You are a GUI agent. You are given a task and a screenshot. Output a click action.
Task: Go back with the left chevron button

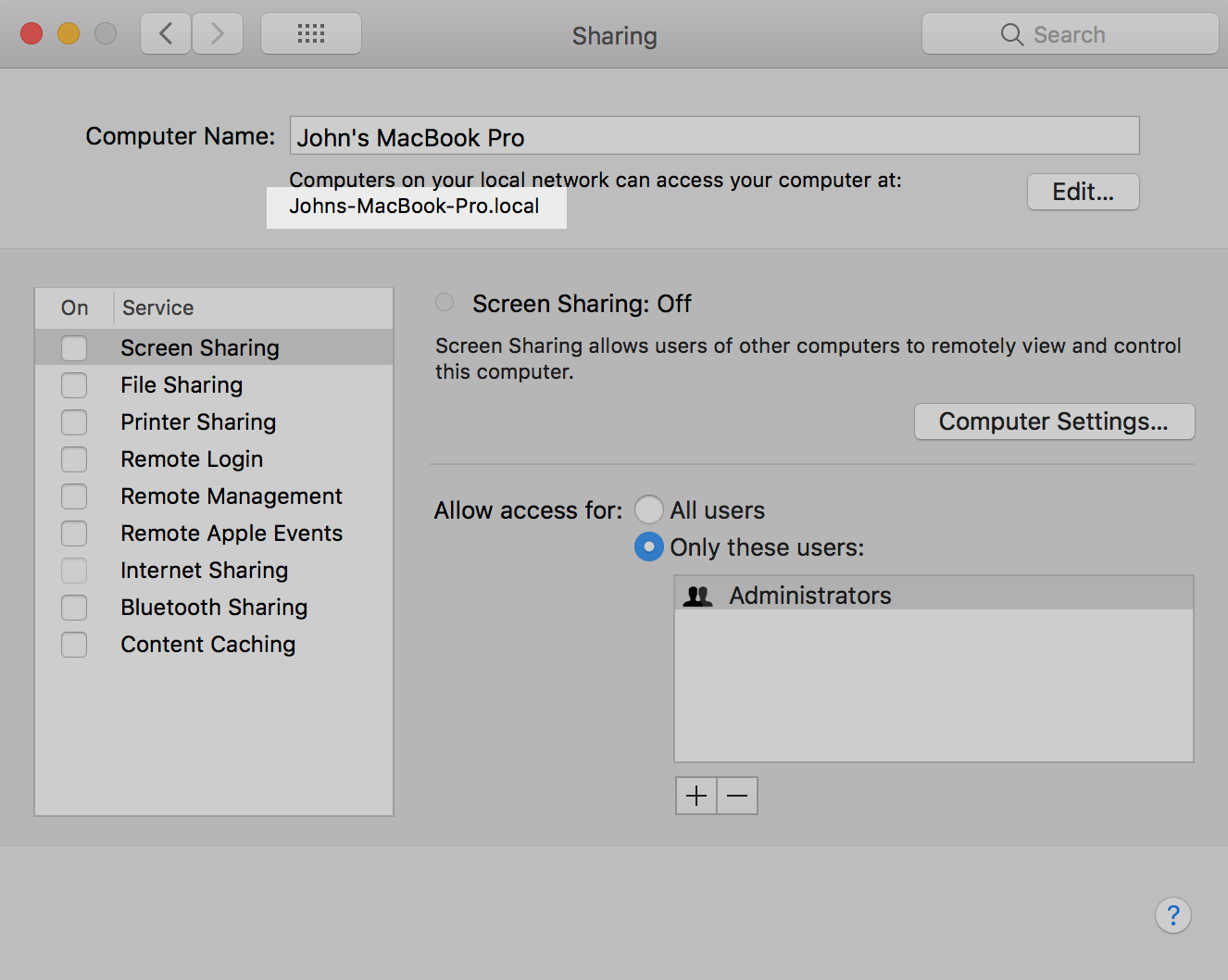tap(166, 34)
